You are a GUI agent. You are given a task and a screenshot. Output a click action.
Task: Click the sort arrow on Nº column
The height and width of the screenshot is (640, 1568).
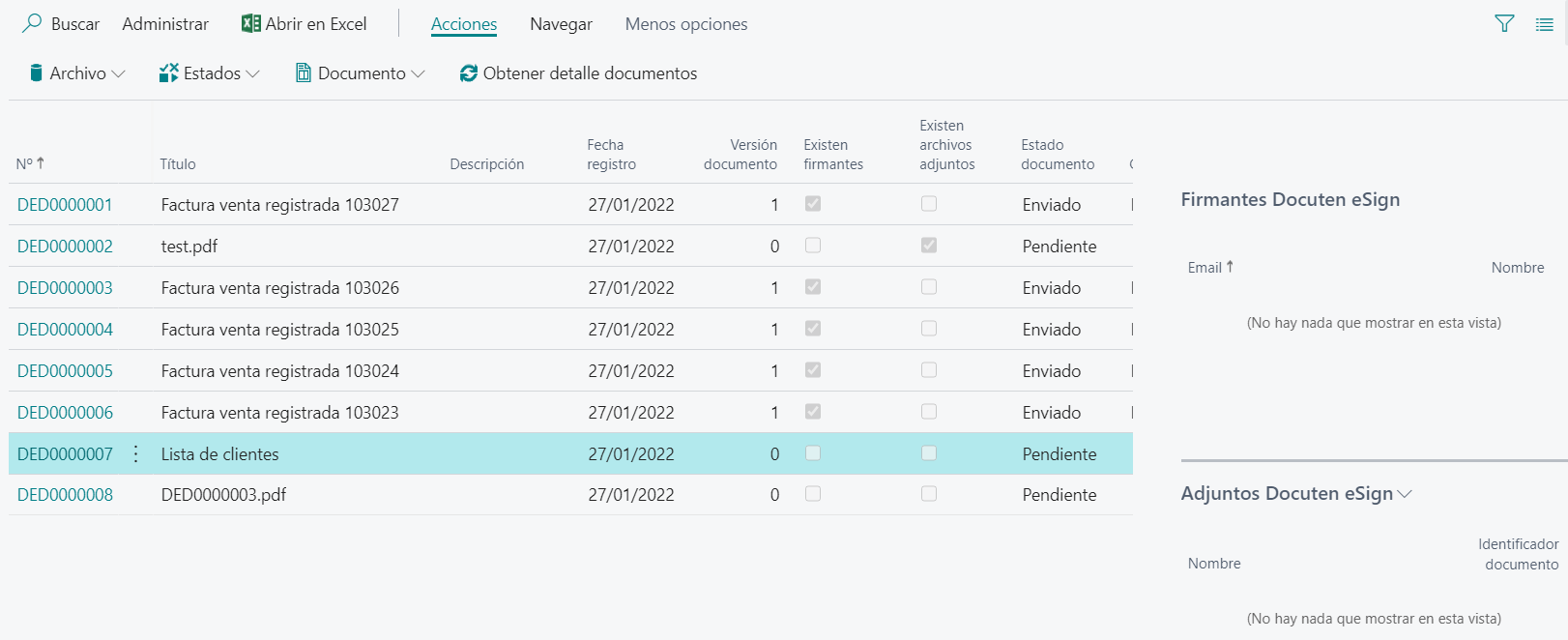click(x=41, y=163)
